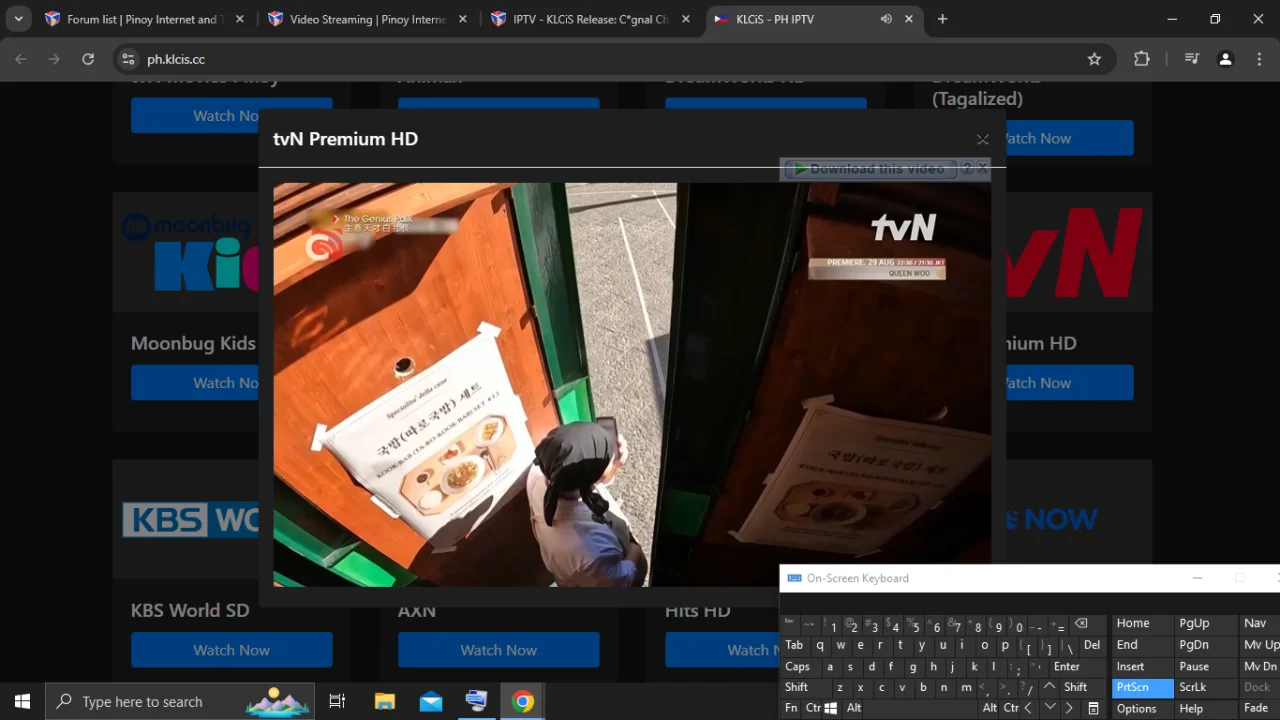The image size is (1280, 720).
Task: Click the Windows logo key on the keyboard
Action: point(831,708)
